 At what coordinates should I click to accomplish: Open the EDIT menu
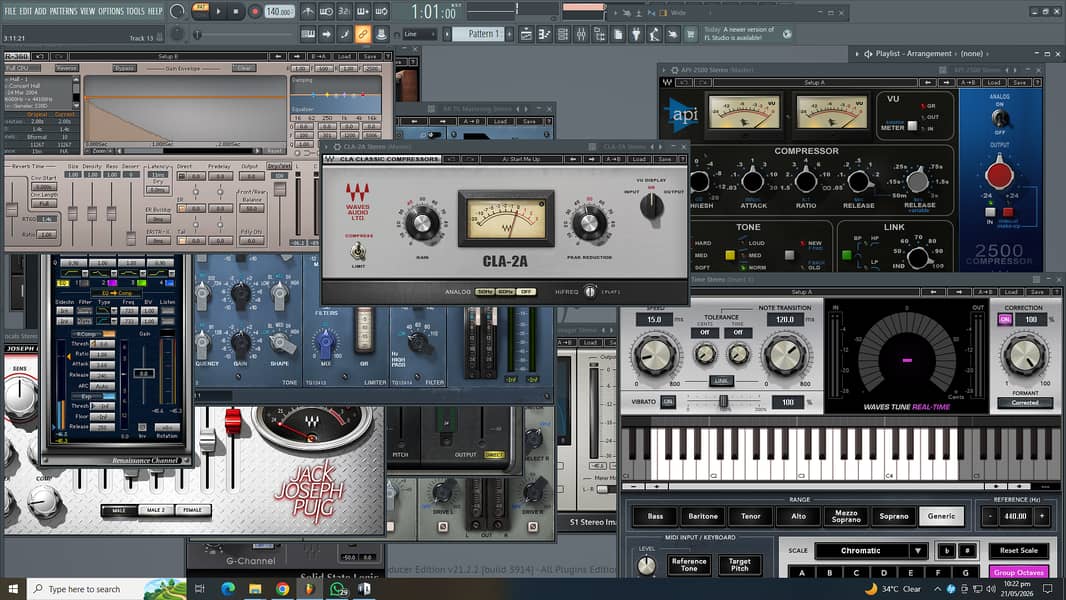(x=25, y=11)
